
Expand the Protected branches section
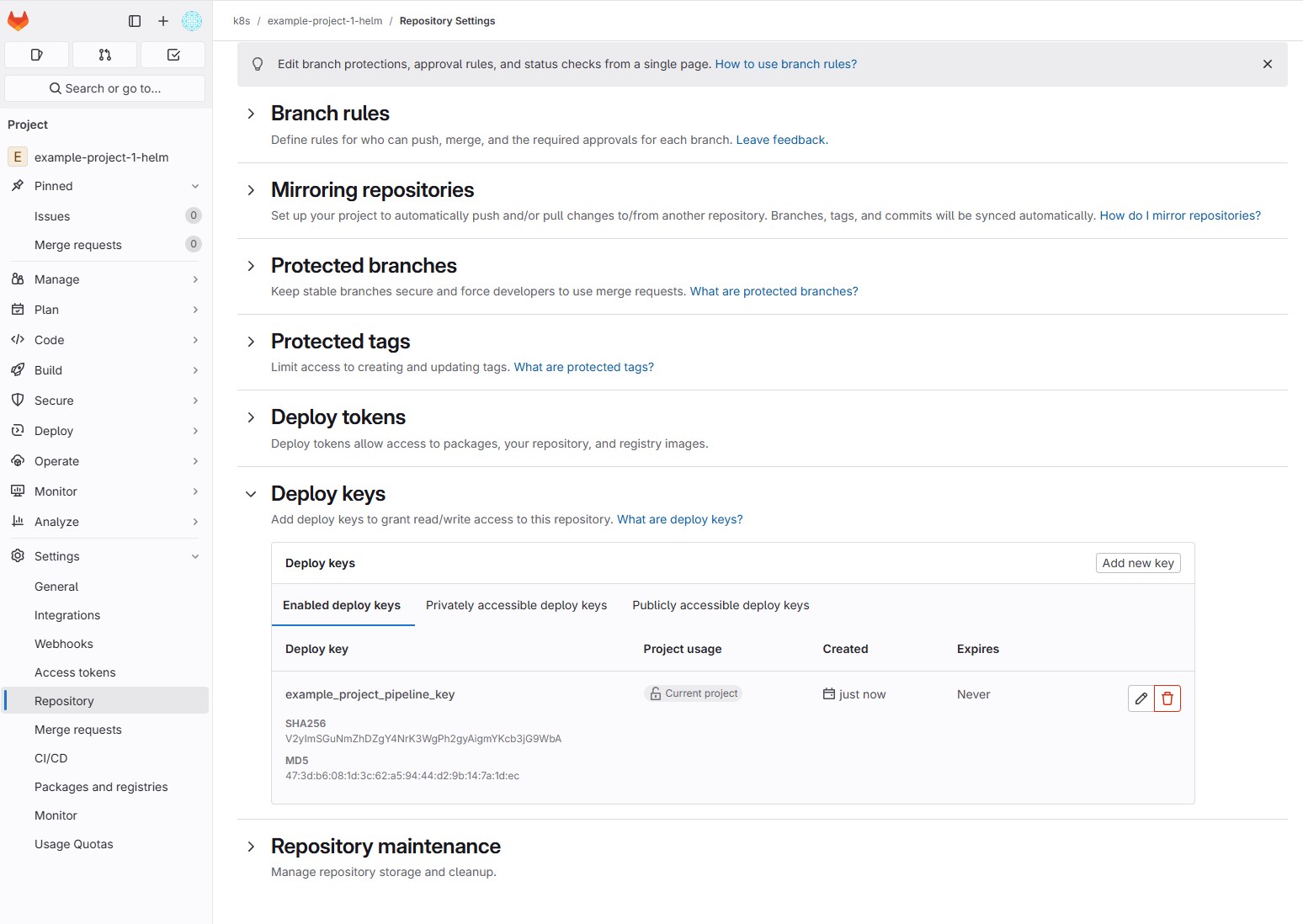click(x=251, y=266)
